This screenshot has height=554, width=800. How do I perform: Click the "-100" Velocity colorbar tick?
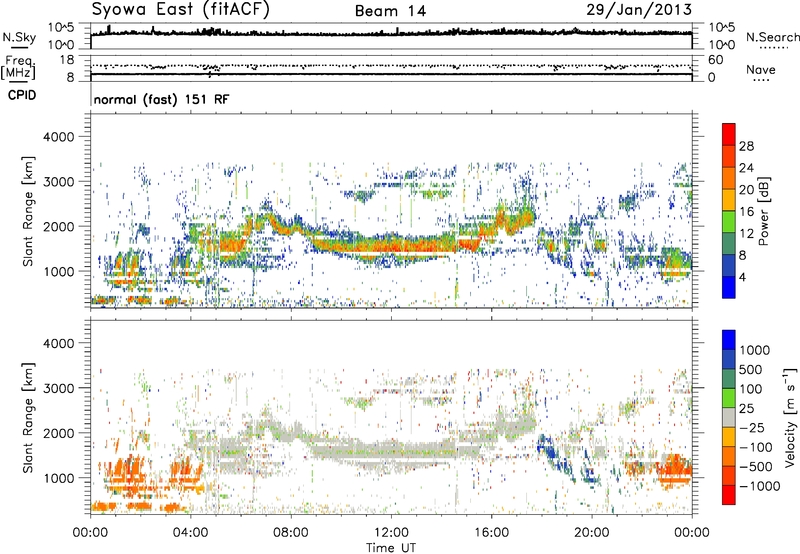756,447
